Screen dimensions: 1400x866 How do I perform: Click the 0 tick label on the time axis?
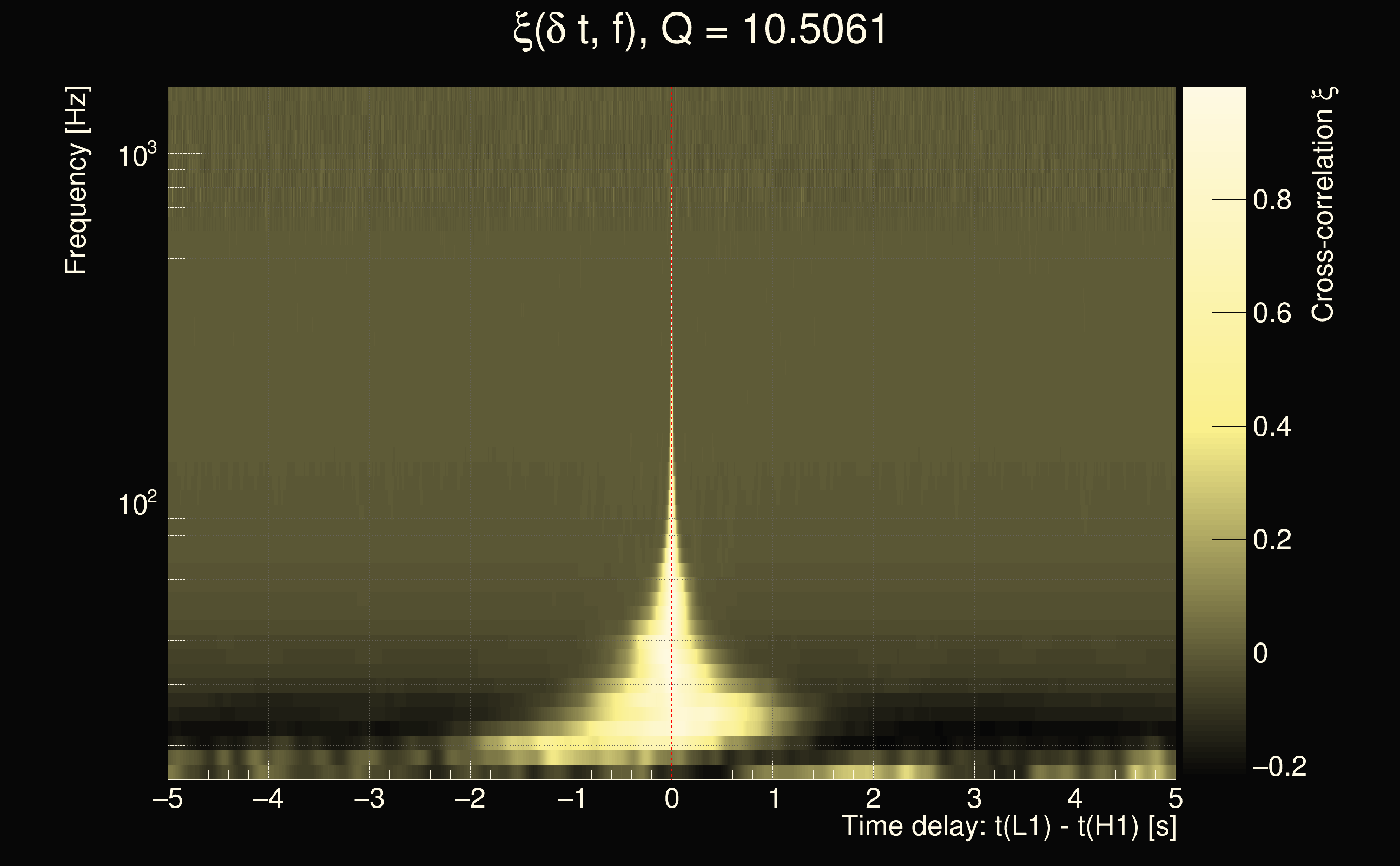(672, 798)
